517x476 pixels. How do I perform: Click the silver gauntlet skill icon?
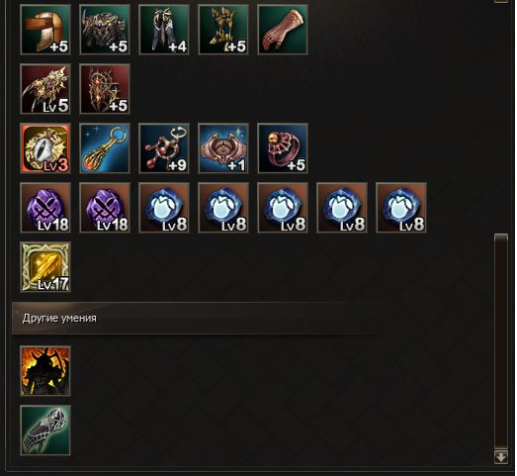tap(45, 430)
